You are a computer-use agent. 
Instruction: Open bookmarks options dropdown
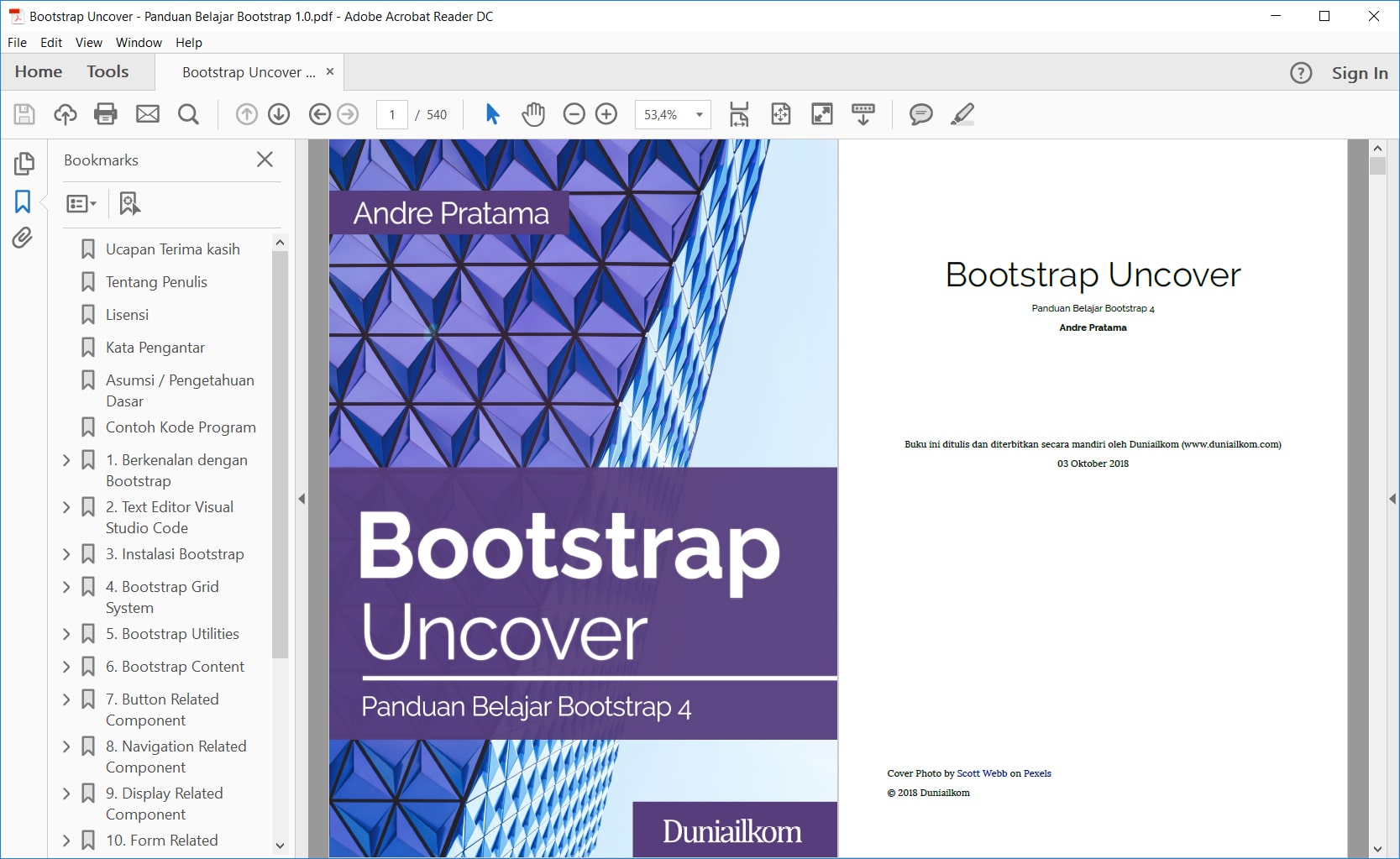point(81,203)
